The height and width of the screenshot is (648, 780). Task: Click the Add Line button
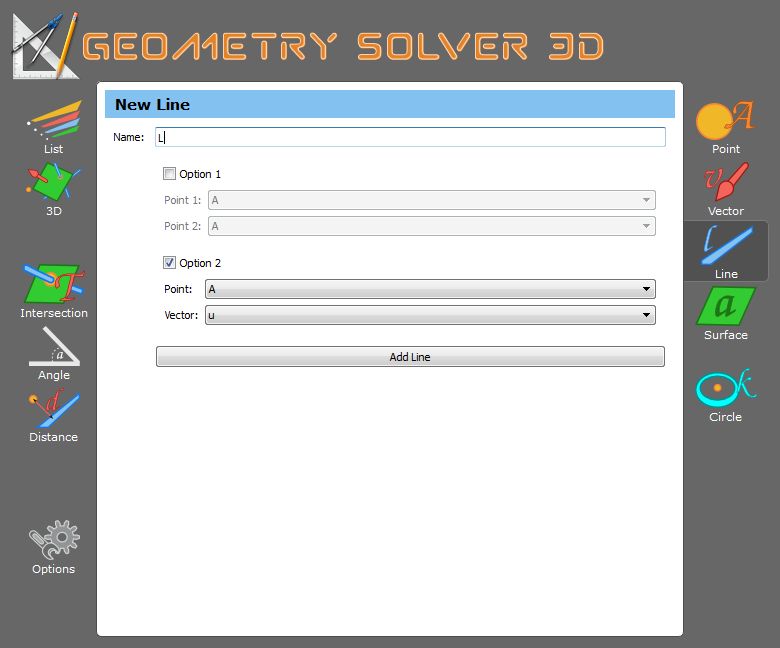410,357
